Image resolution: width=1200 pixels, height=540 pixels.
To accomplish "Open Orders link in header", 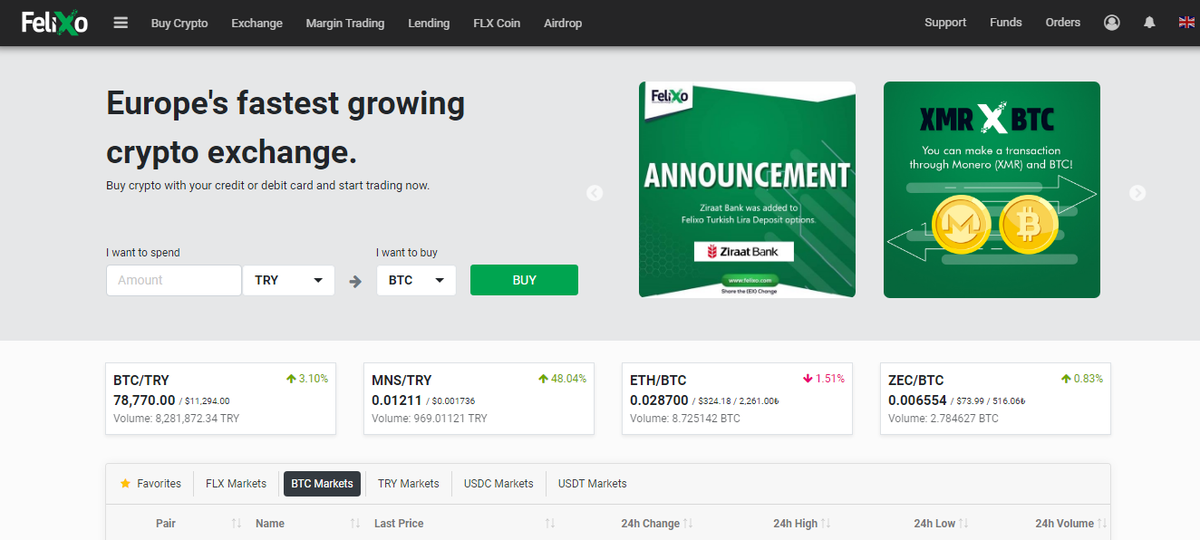I will click(1063, 22).
